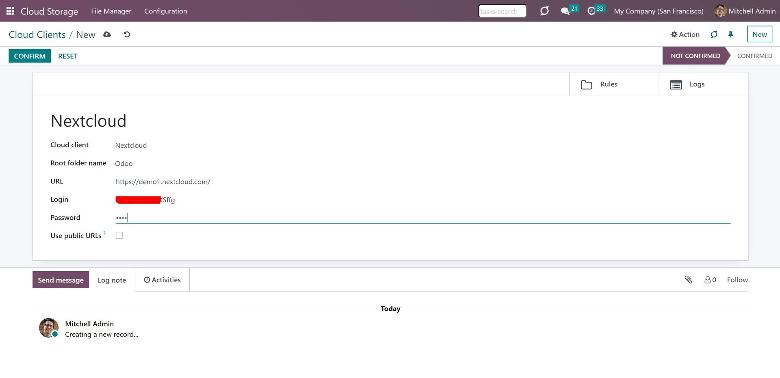Open the Configuration menu

point(166,11)
